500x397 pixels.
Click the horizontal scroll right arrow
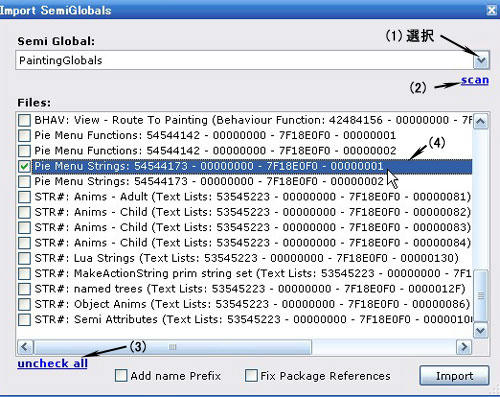[464, 347]
